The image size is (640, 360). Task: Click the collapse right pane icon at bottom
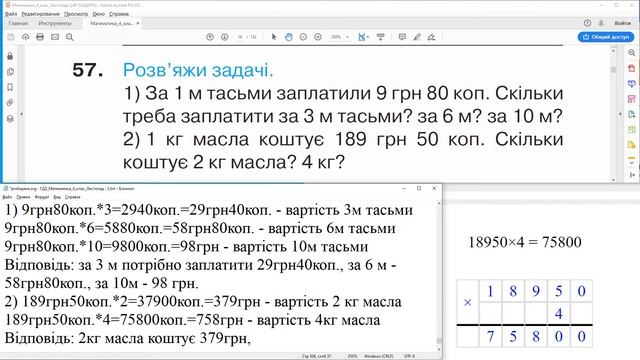[632, 175]
